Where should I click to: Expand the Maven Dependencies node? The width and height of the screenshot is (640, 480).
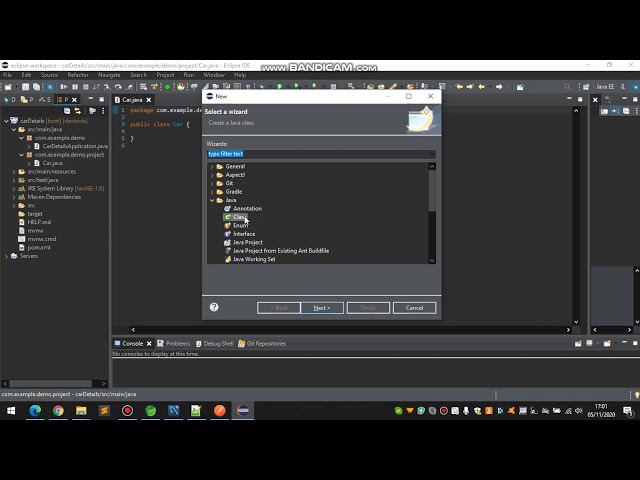point(14,197)
